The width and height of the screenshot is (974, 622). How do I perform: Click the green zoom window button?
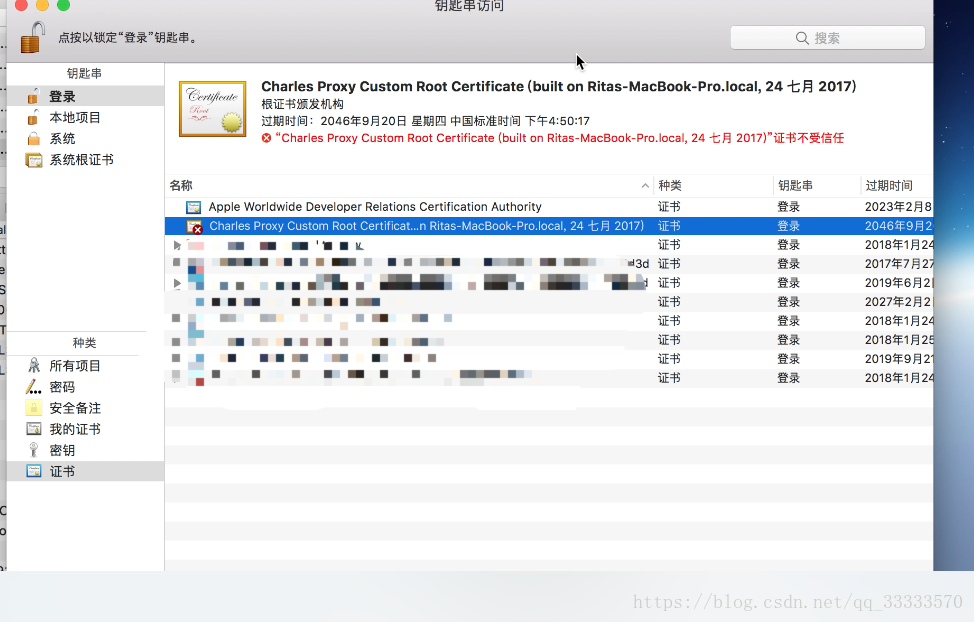click(63, 5)
